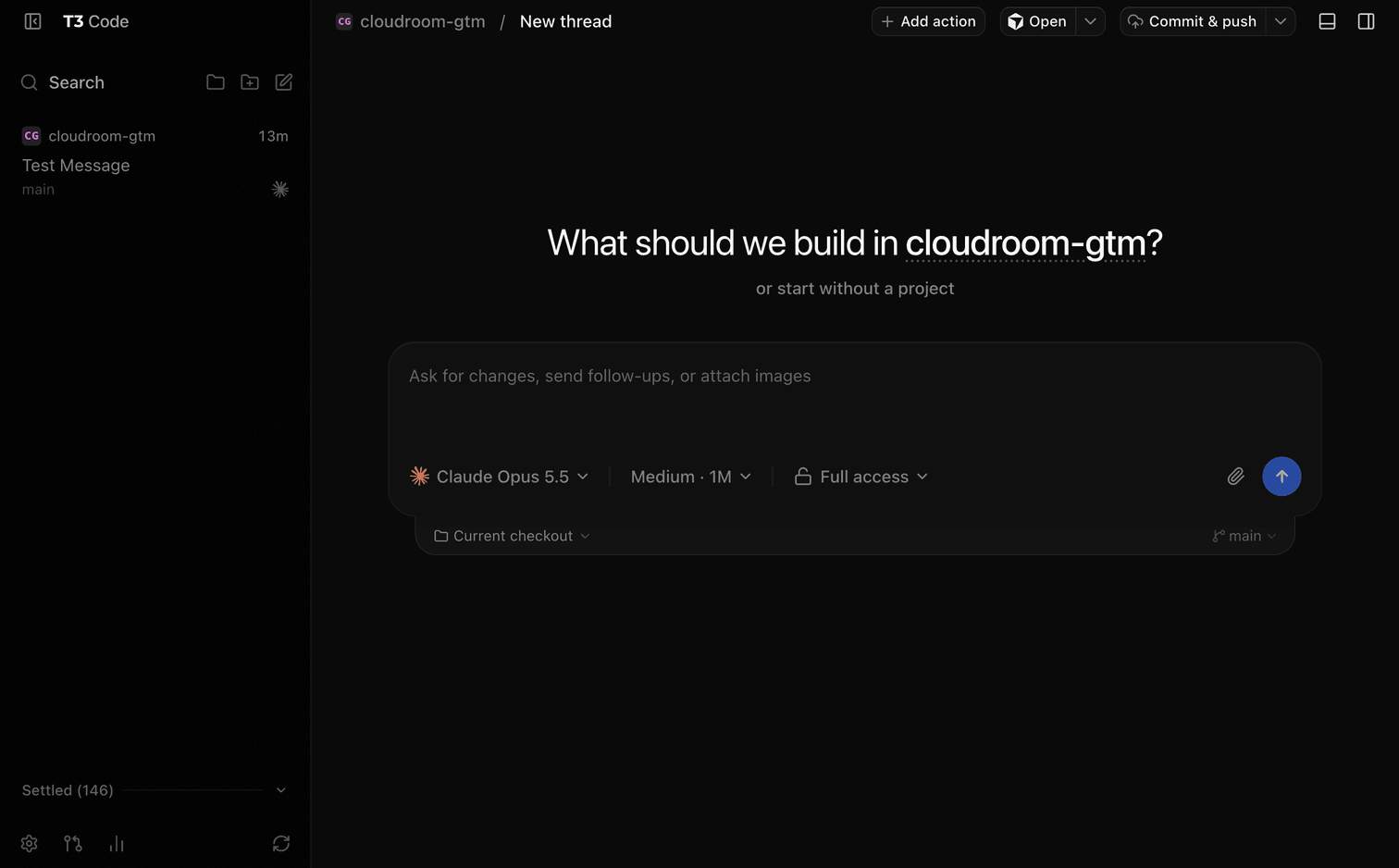Click main branch label under Test Message
The width and height of the screenshot is (1399, 868).
[x=38, y=190]
